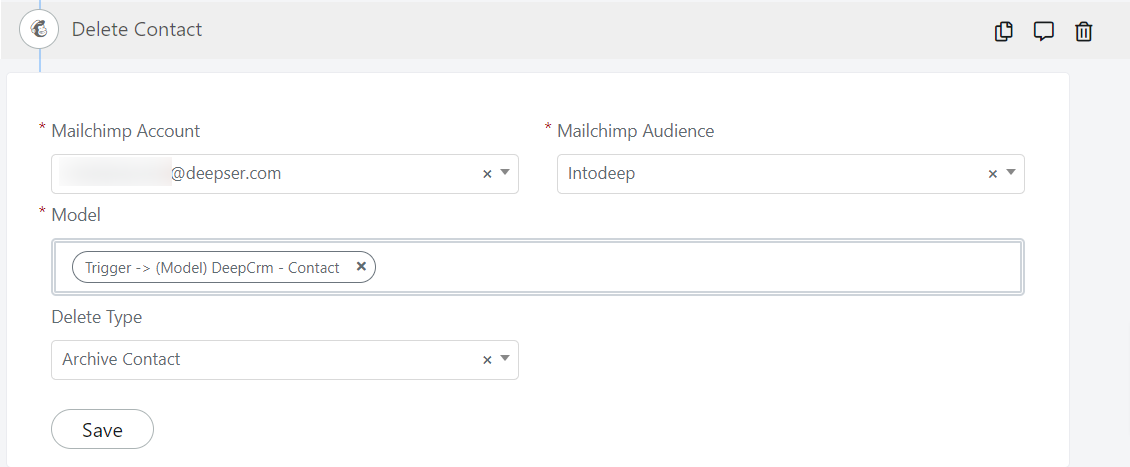The image size is (1130, 467).
Task: Click the Mailchimp logo icon
Action: [x=39, y=30]
